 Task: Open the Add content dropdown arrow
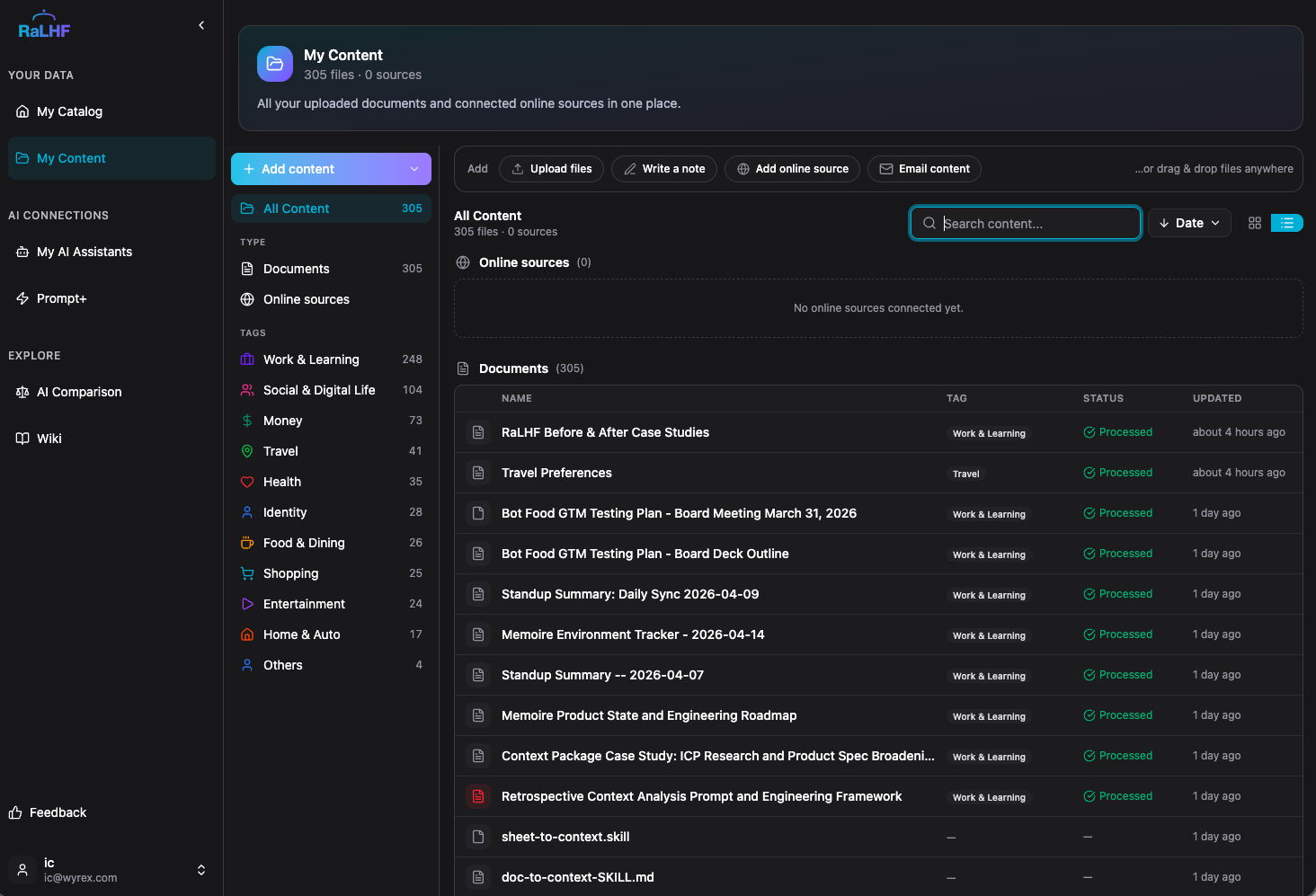coord(414,169)
